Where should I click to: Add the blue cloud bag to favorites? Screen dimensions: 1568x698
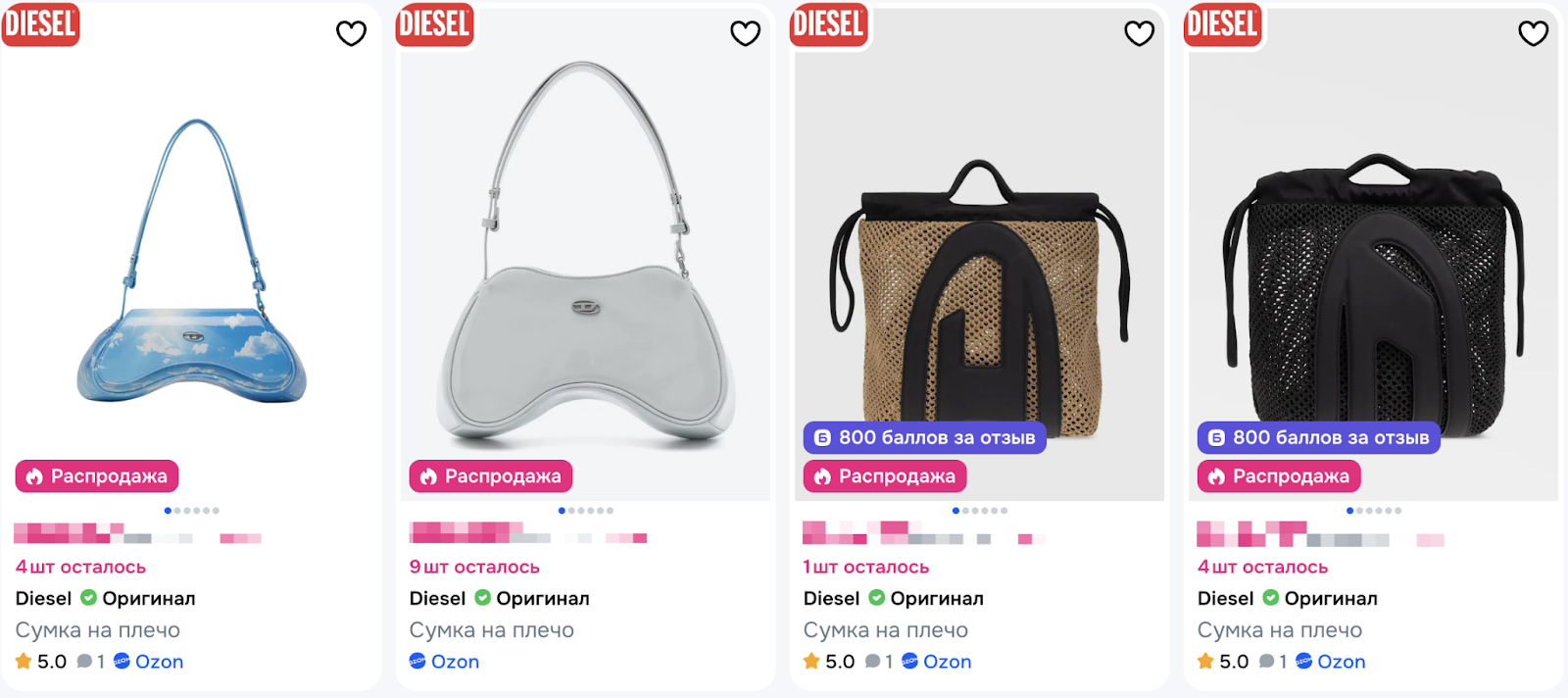[x=351, y=33]
